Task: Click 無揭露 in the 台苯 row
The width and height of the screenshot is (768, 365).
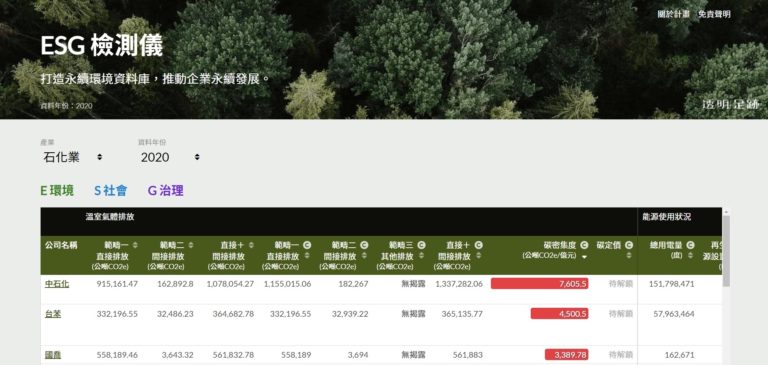Action: (x=413, y=314)
